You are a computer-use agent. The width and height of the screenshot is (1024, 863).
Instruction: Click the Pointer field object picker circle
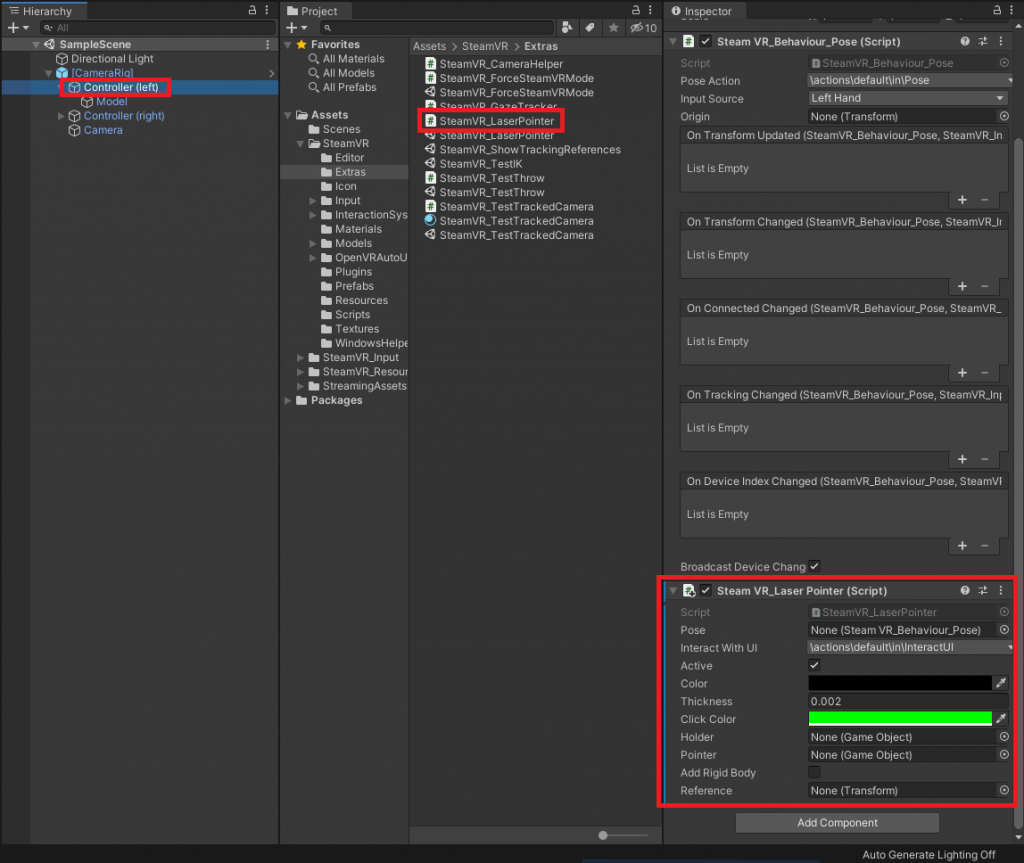click(x=1004, y=755)
